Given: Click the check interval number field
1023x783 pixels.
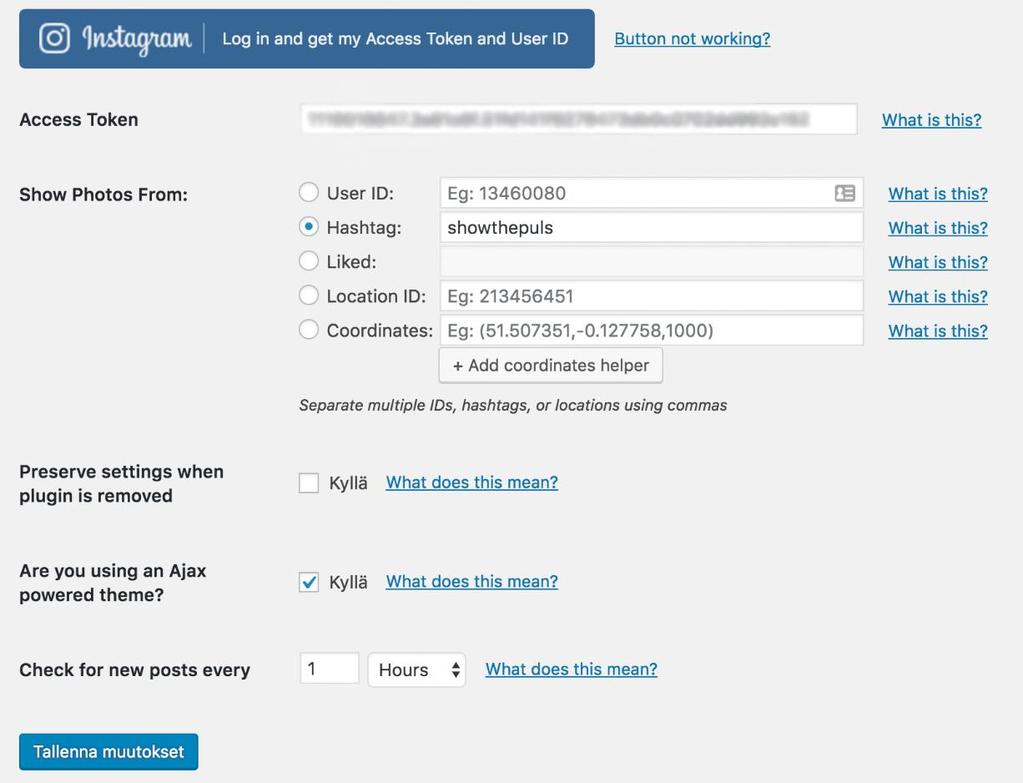Looking at the screenshot, I should point(329,669).
